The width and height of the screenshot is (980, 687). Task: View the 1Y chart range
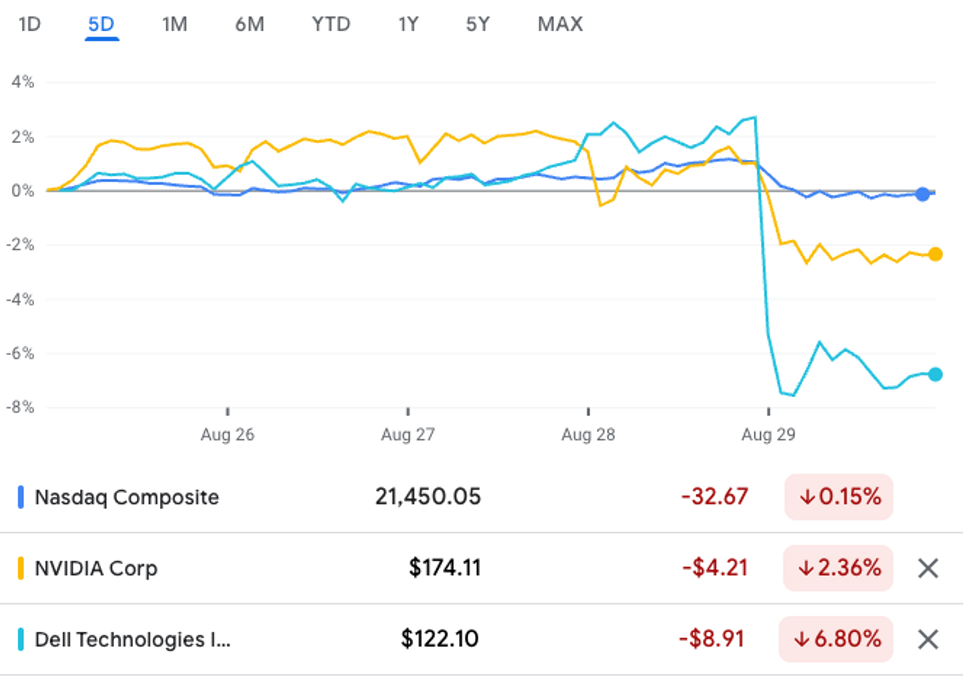[407, 24]
